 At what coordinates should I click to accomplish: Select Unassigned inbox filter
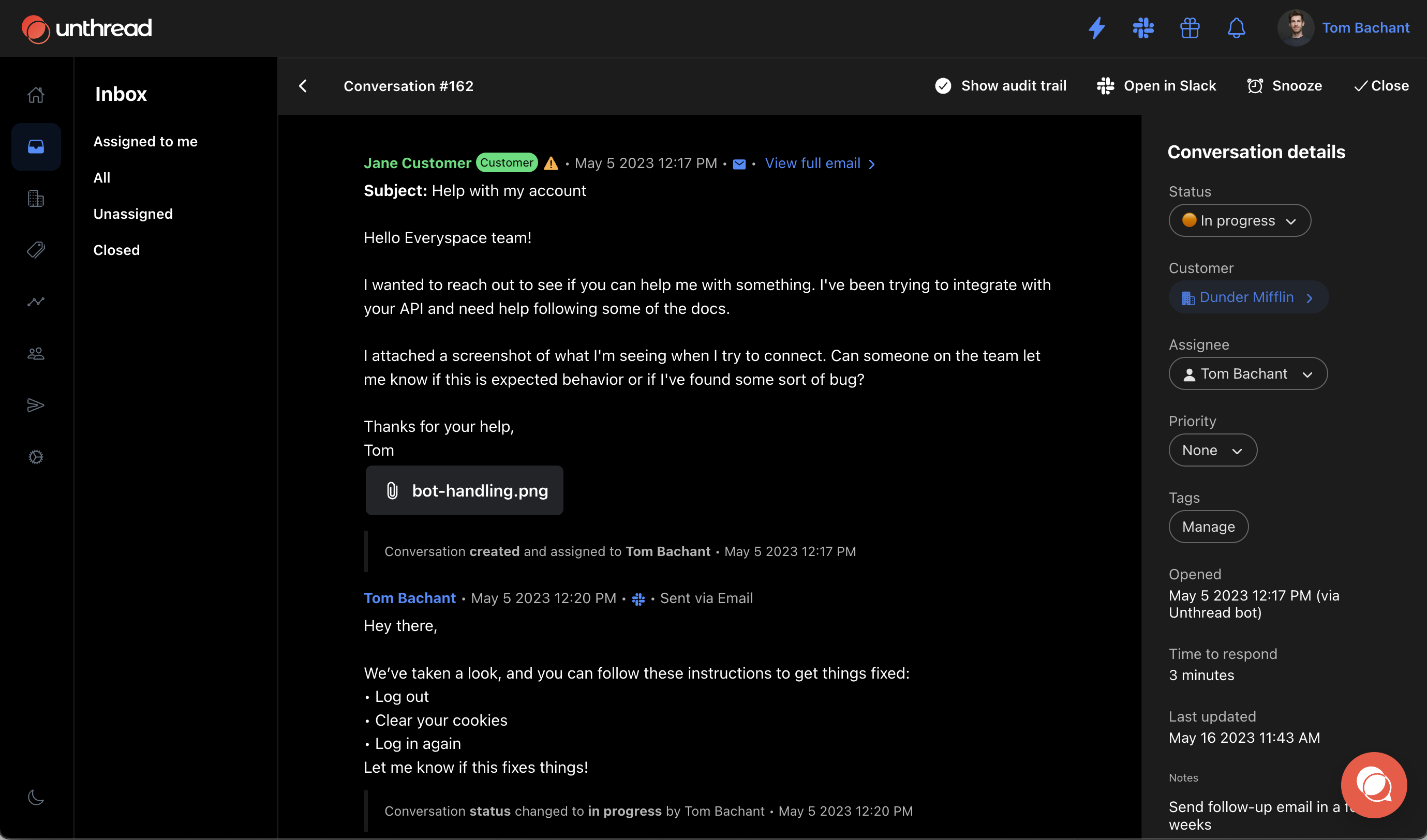133,214
